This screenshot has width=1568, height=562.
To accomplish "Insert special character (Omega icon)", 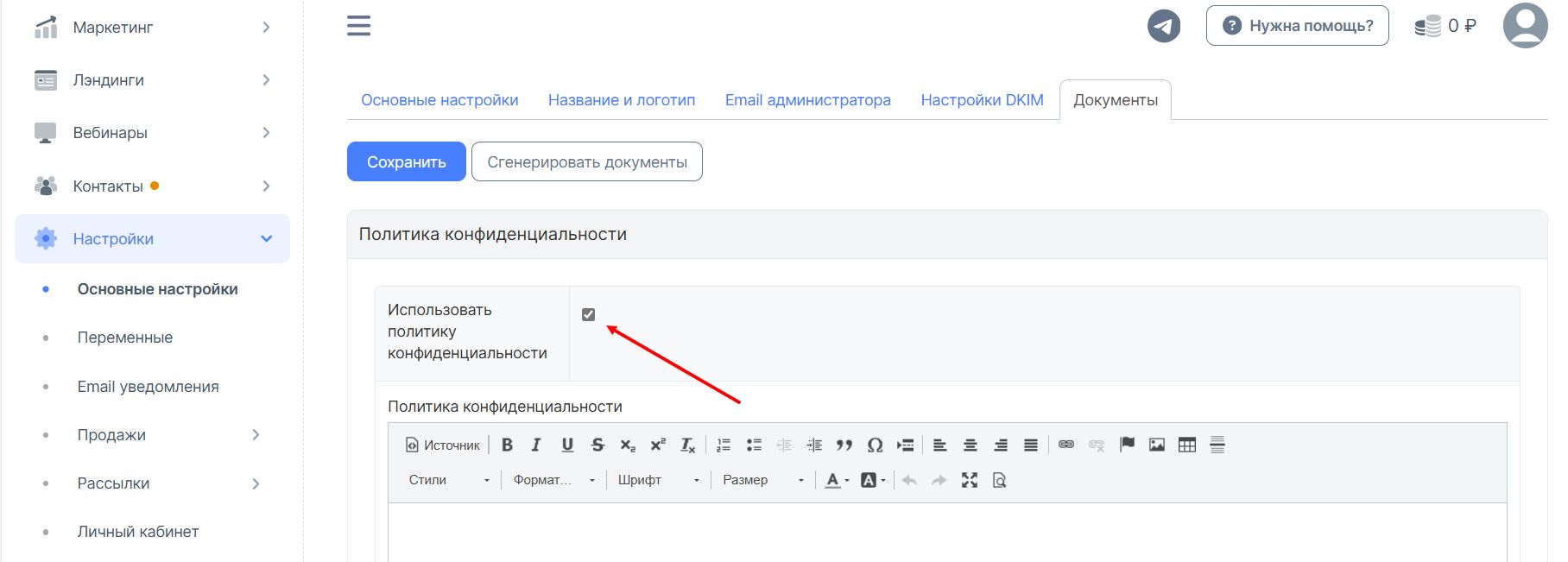I will [x=875, y=445].
